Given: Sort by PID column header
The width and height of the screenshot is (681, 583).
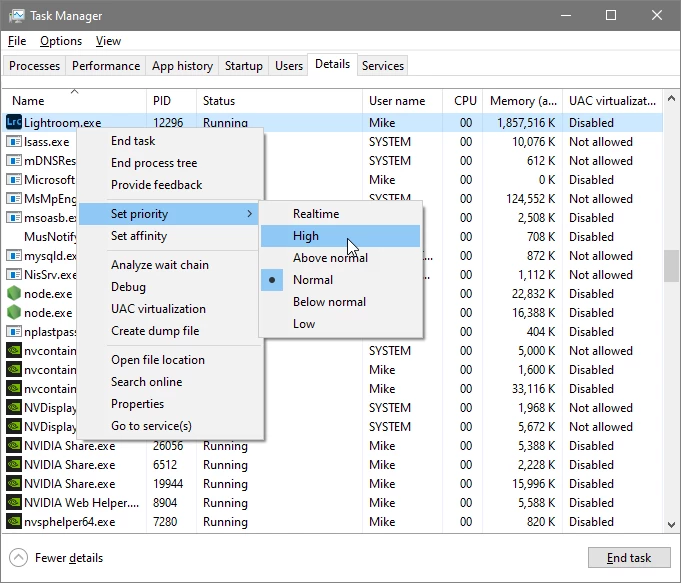Looking at the screenshot, I should pyautogui.click(x=172, y=101).
